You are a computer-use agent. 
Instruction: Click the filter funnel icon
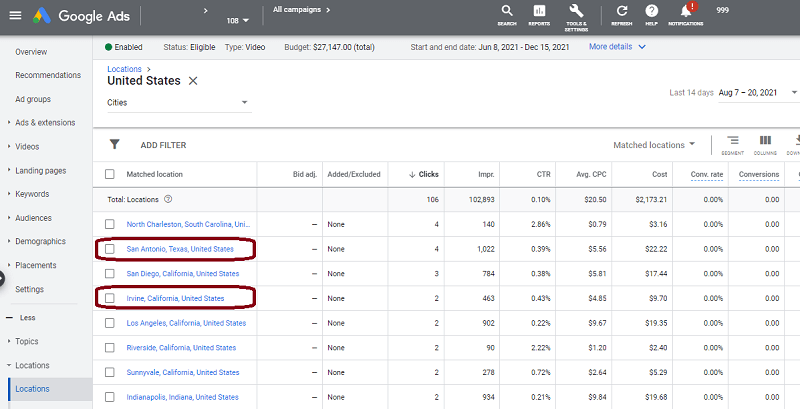click(115, 145)
